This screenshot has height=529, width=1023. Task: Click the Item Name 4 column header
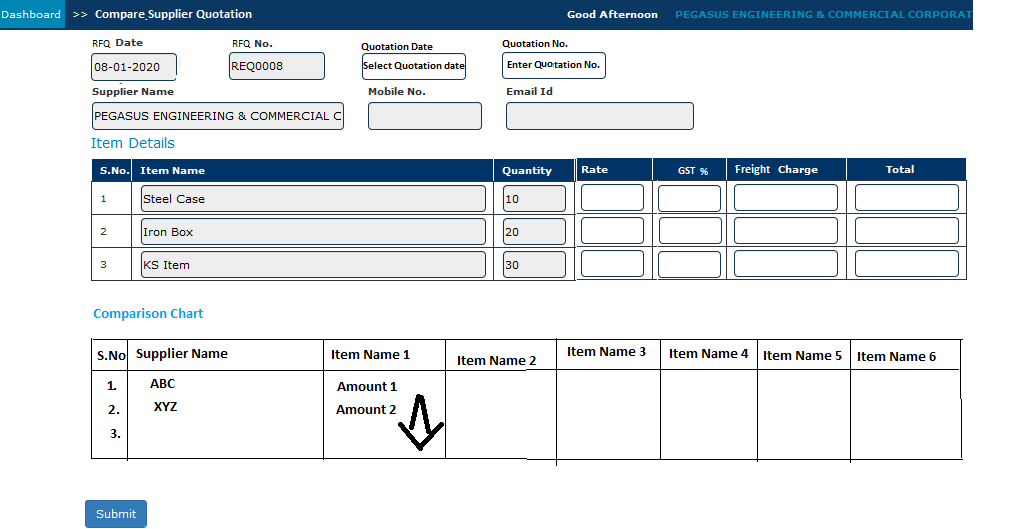pyautogui.click(x=709, y=354)
